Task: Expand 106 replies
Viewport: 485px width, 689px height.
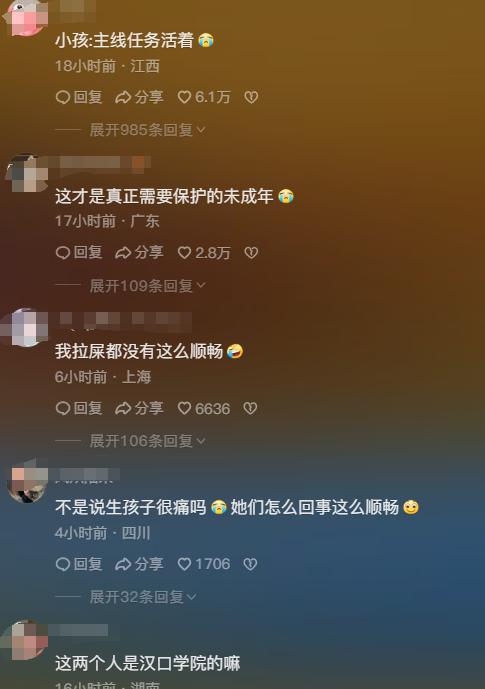Action: click(147, 441)
